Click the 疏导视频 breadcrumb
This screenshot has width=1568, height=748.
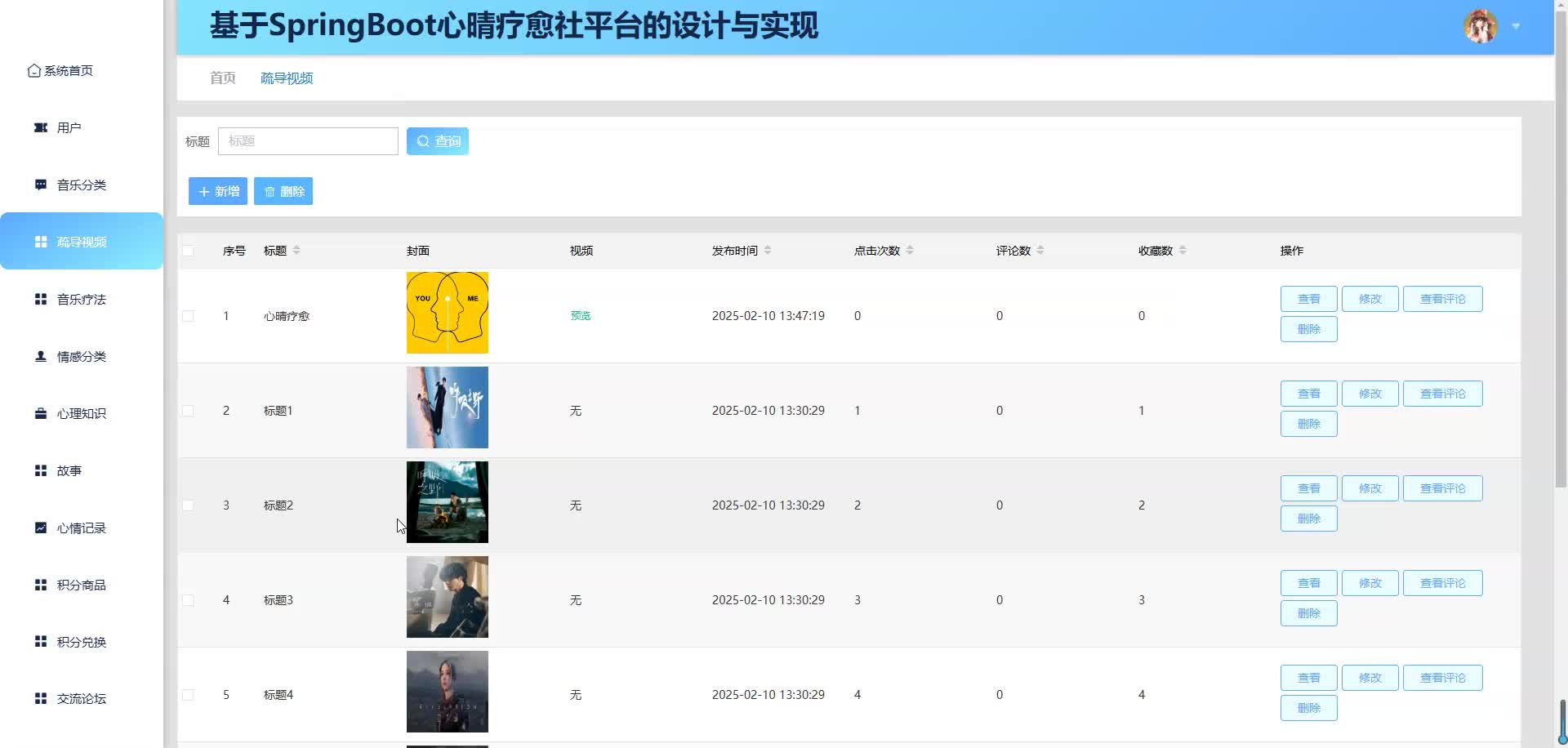point(287,78)
